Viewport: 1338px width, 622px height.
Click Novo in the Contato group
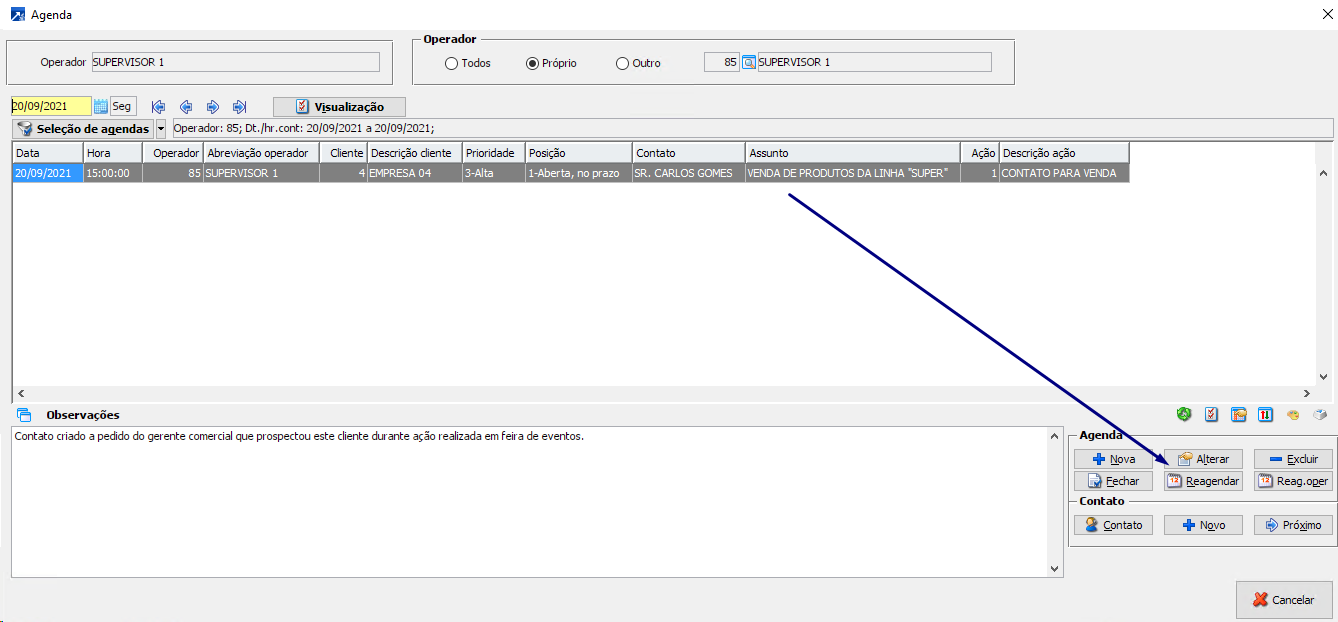coord(1203,525)
